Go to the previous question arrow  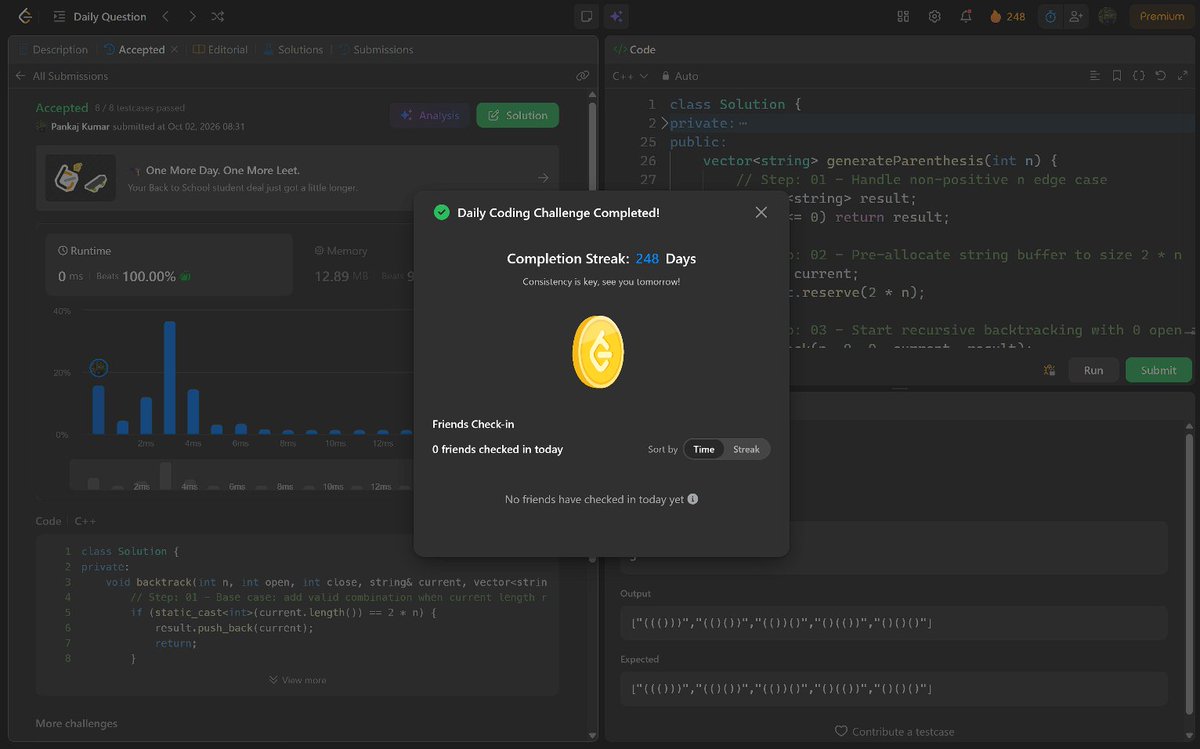tap(167, 16)
